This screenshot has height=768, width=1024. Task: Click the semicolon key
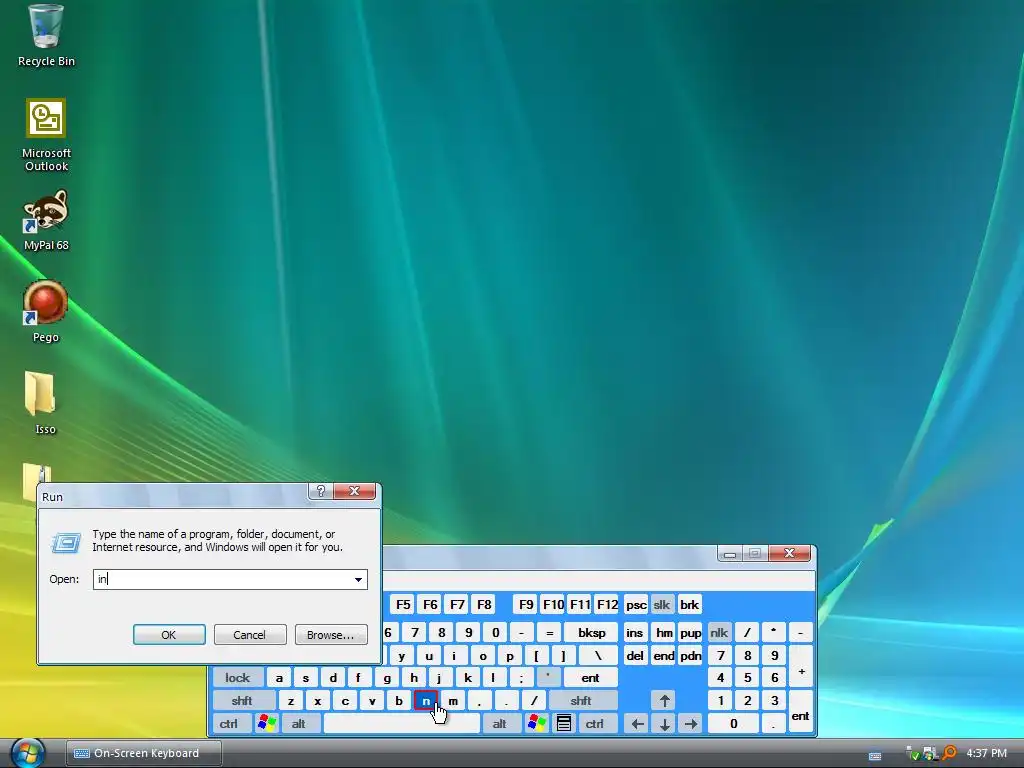521,678
